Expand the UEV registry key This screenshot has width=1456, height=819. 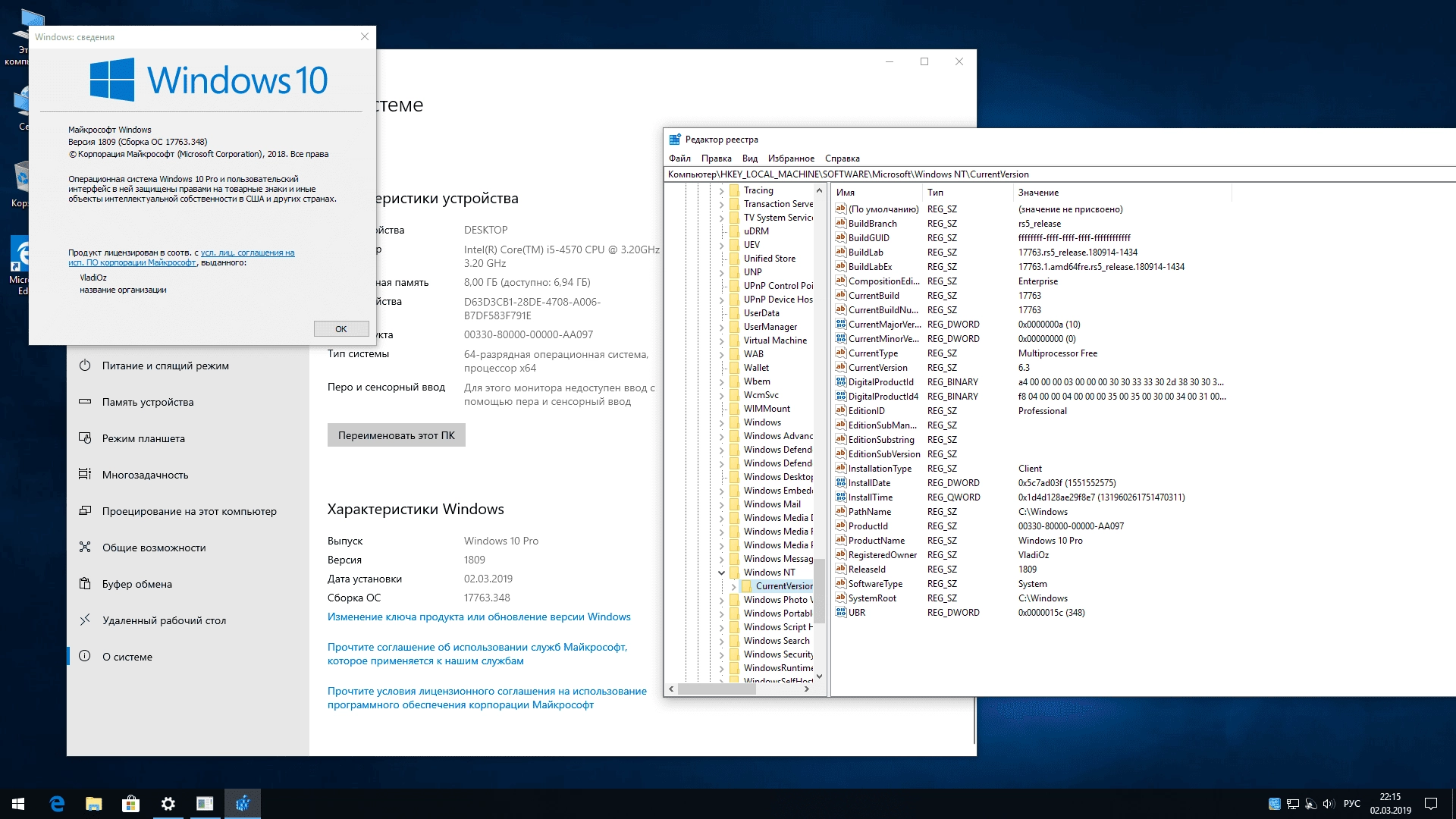[x=721, y=245]
